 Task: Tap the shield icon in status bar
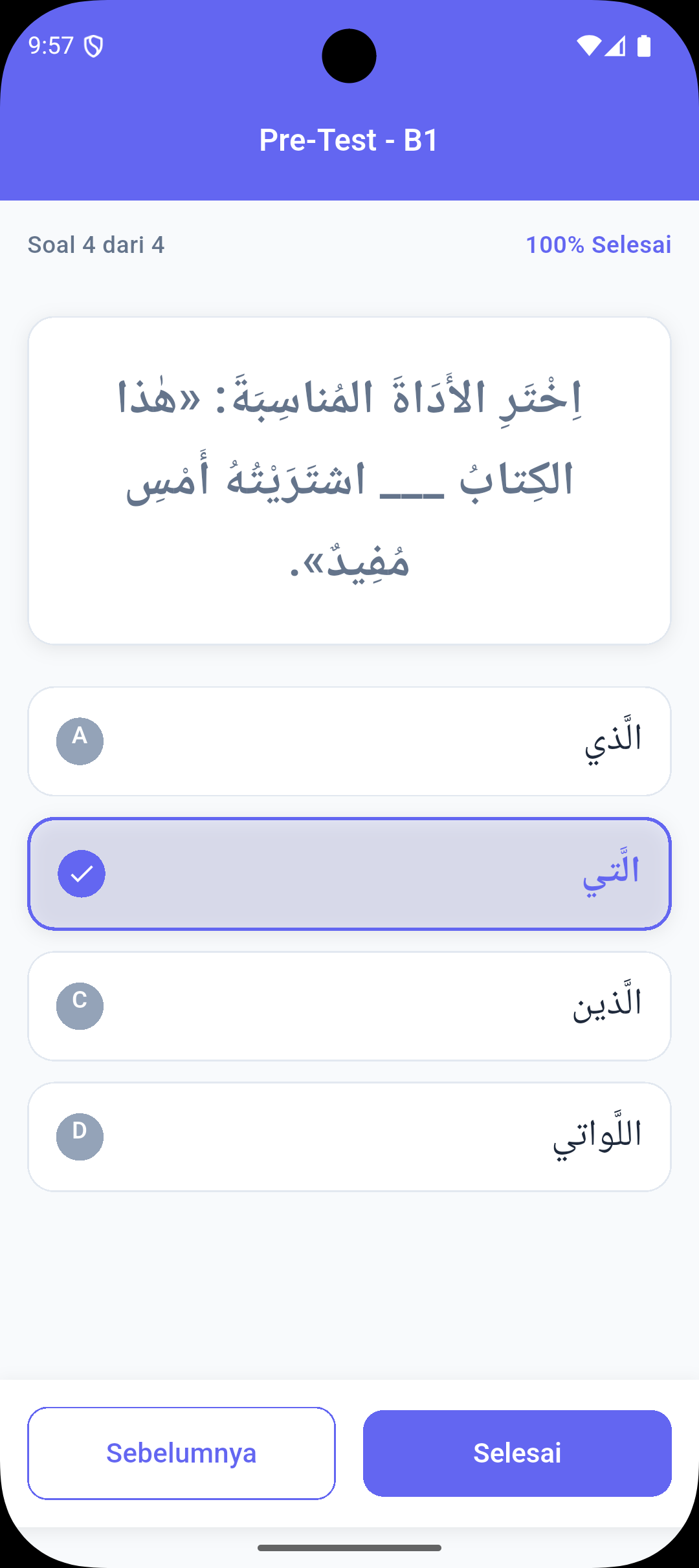94,46
